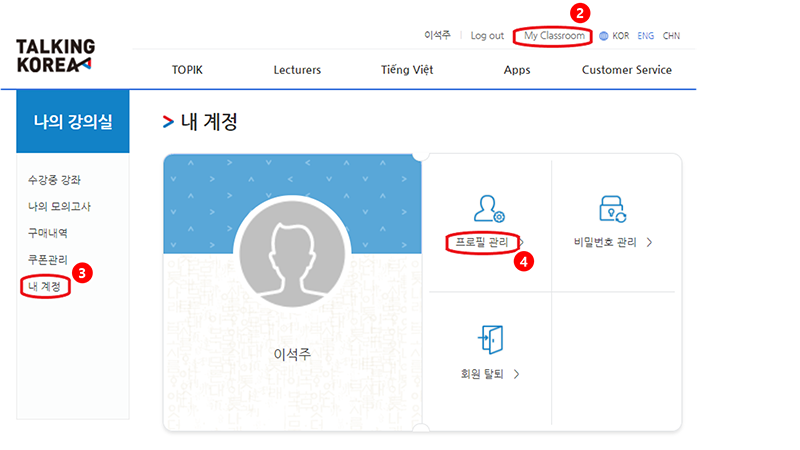
Task: Click the password management lock icon
Action: [x=612, y=209]
